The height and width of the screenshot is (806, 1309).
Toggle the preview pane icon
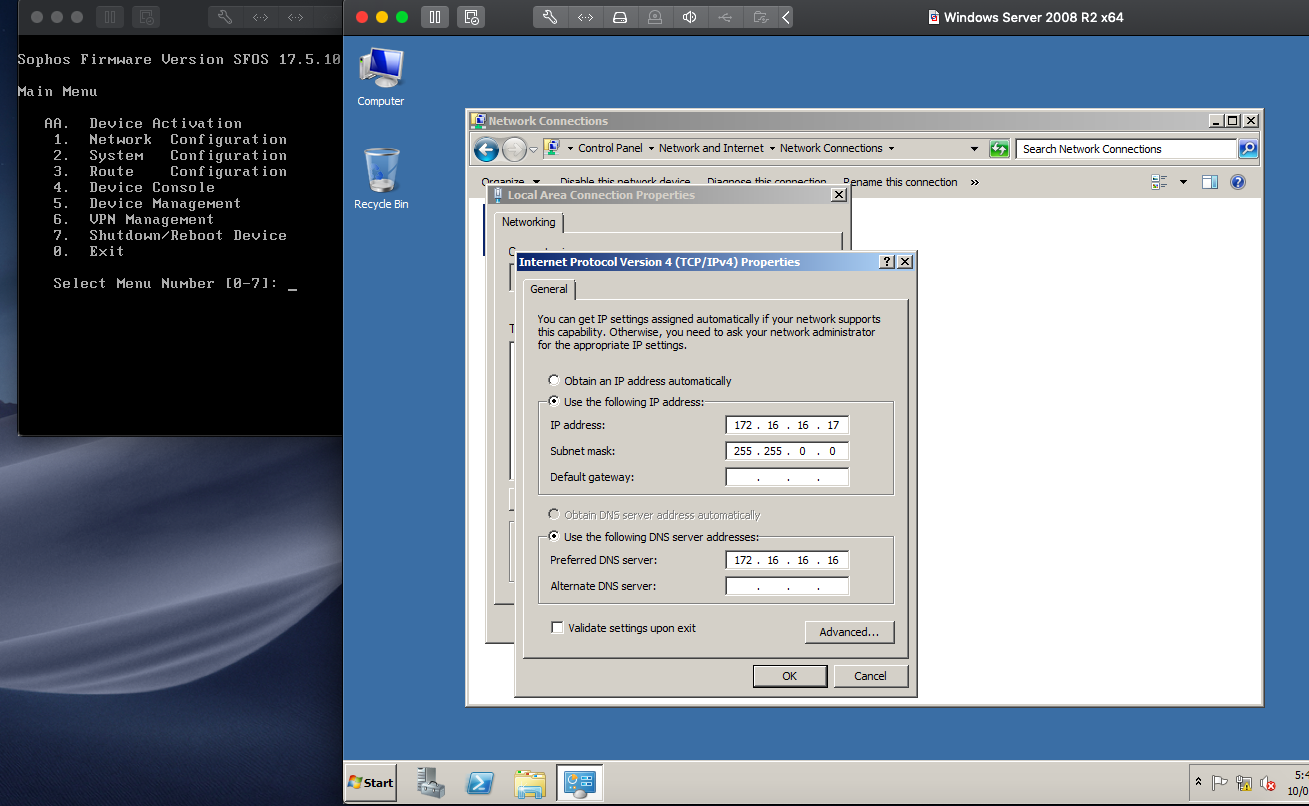coord(1210,182)
